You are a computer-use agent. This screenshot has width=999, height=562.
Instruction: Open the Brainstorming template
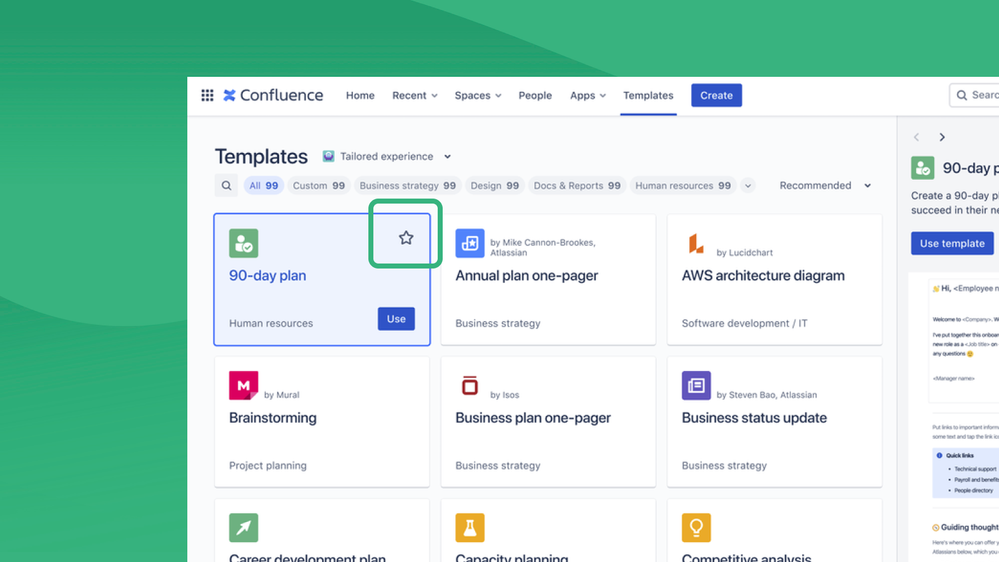coord(273,417)
